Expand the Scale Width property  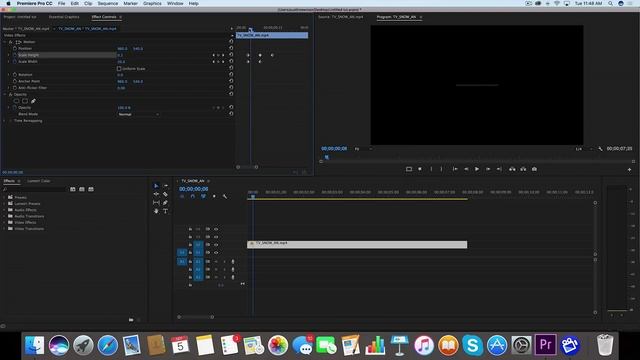pos(9,61)
